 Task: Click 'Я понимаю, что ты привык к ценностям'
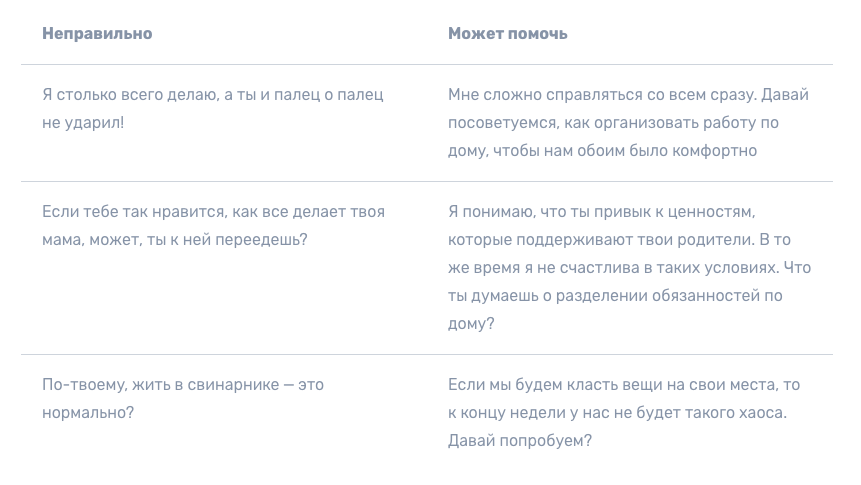click(601, 212)
